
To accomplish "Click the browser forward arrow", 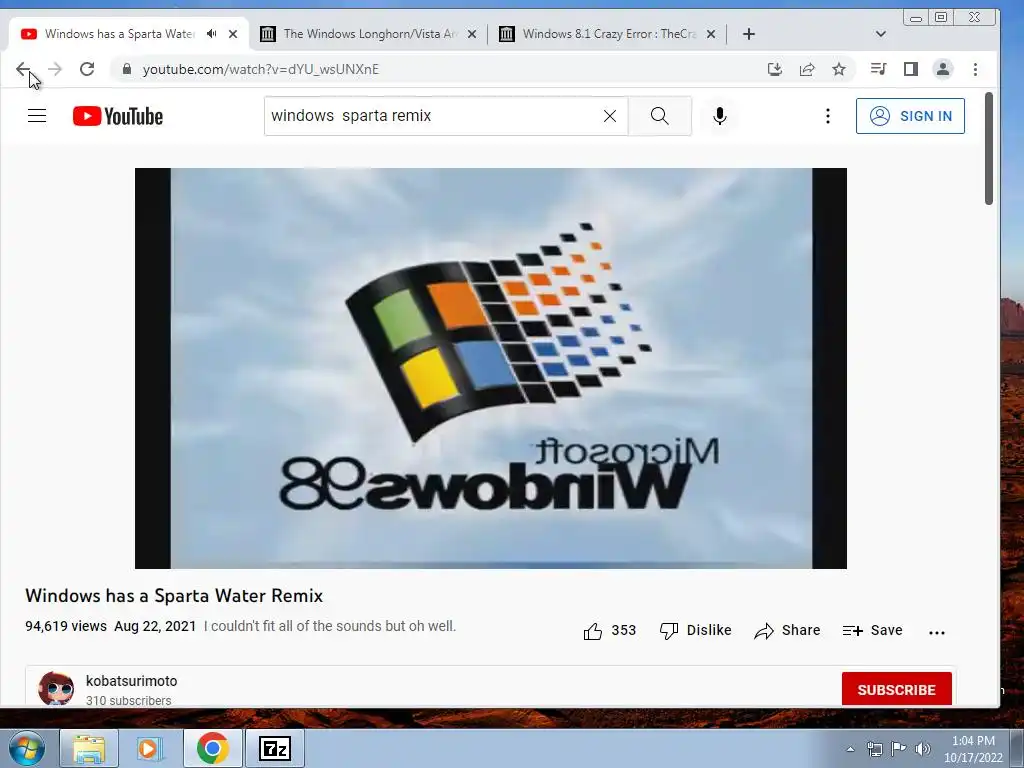I will 55,69.
